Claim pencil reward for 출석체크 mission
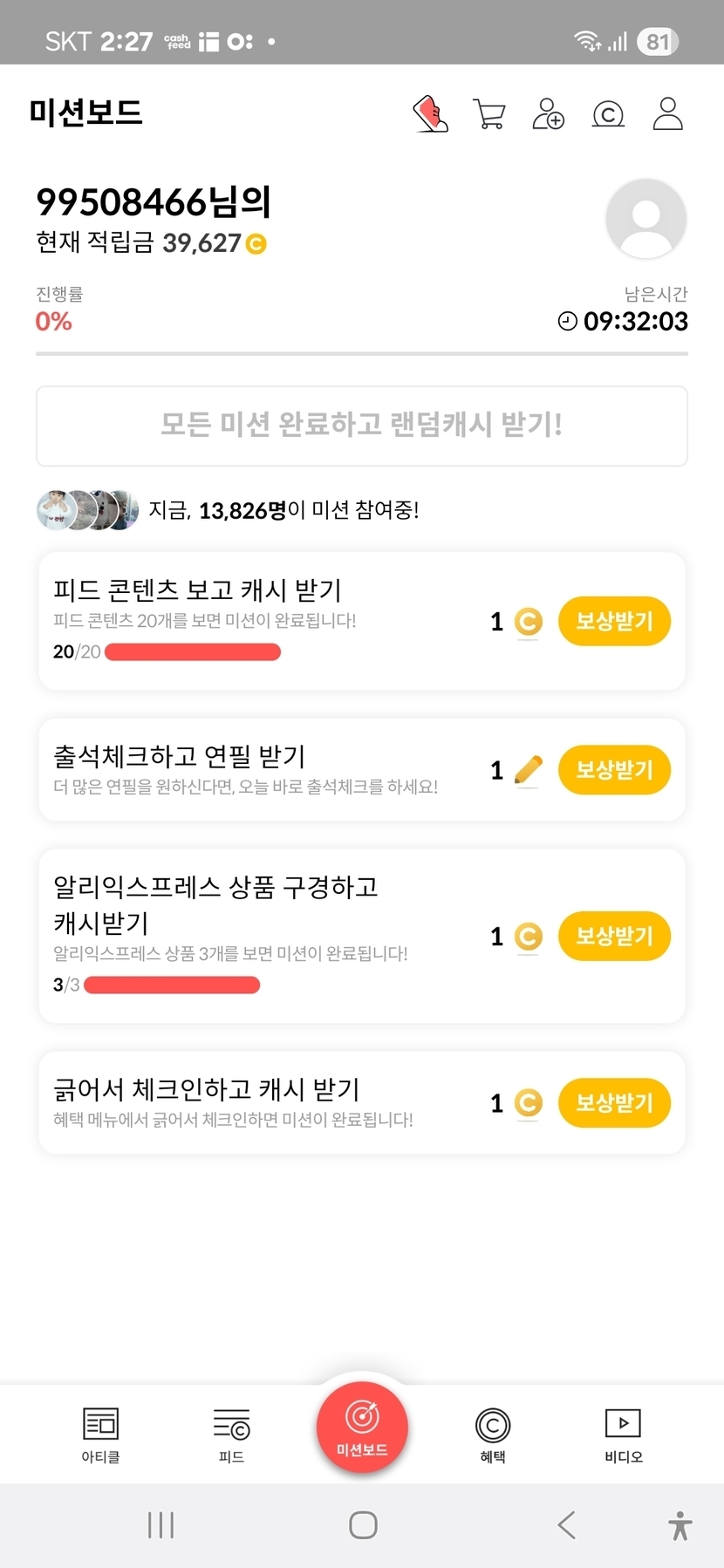 [614, 770]
